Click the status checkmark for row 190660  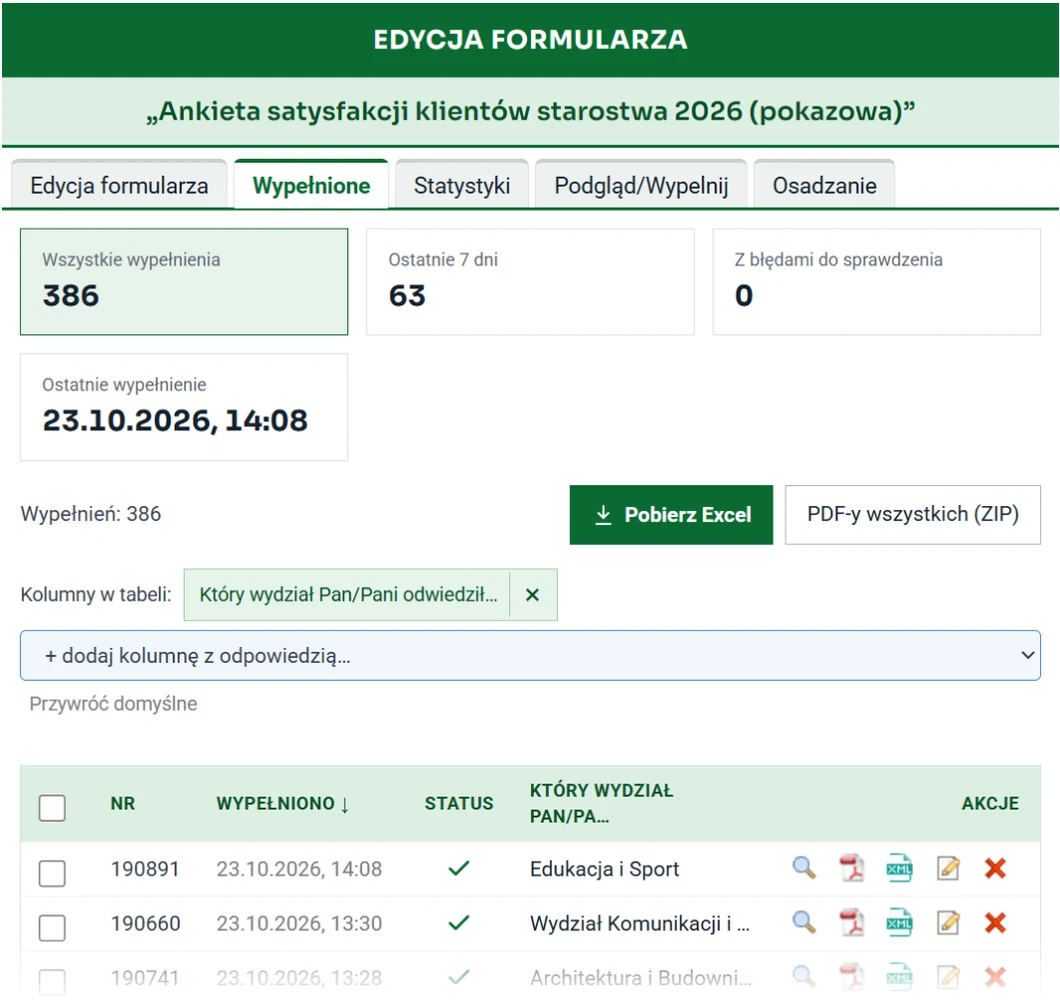tap(459, 922)
